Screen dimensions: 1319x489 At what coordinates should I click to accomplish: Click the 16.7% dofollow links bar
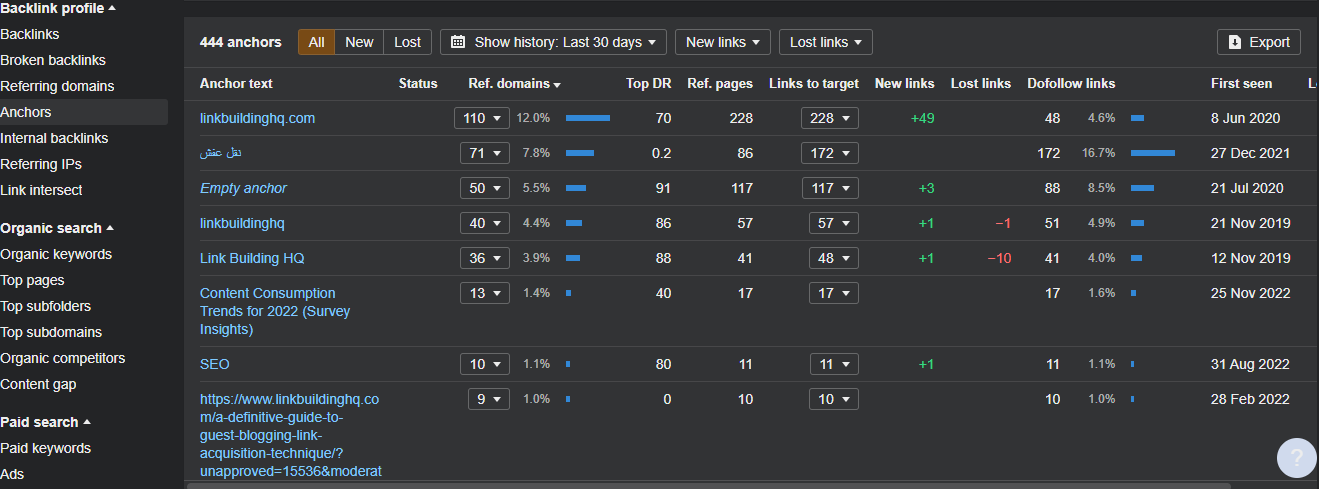tap(1153, 153)
